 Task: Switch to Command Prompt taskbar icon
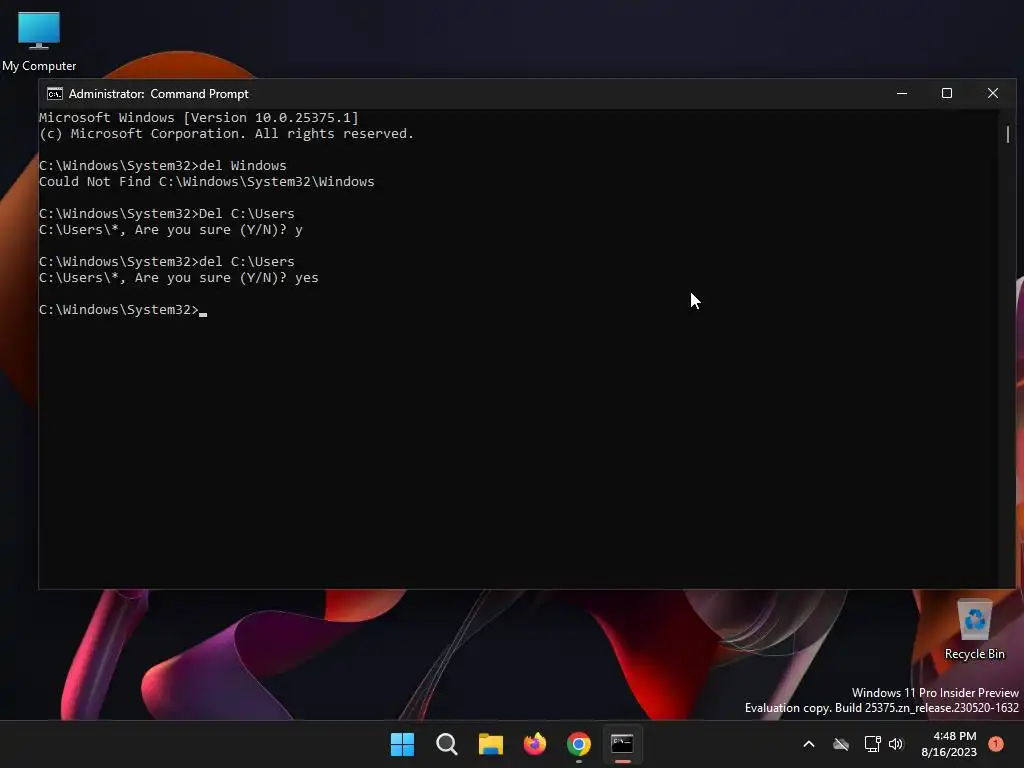(x=622, y=744)
